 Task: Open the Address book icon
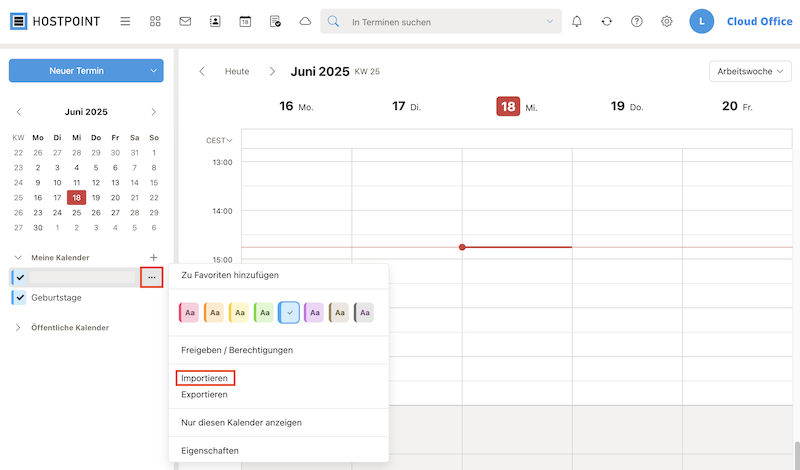pos(215,21)
